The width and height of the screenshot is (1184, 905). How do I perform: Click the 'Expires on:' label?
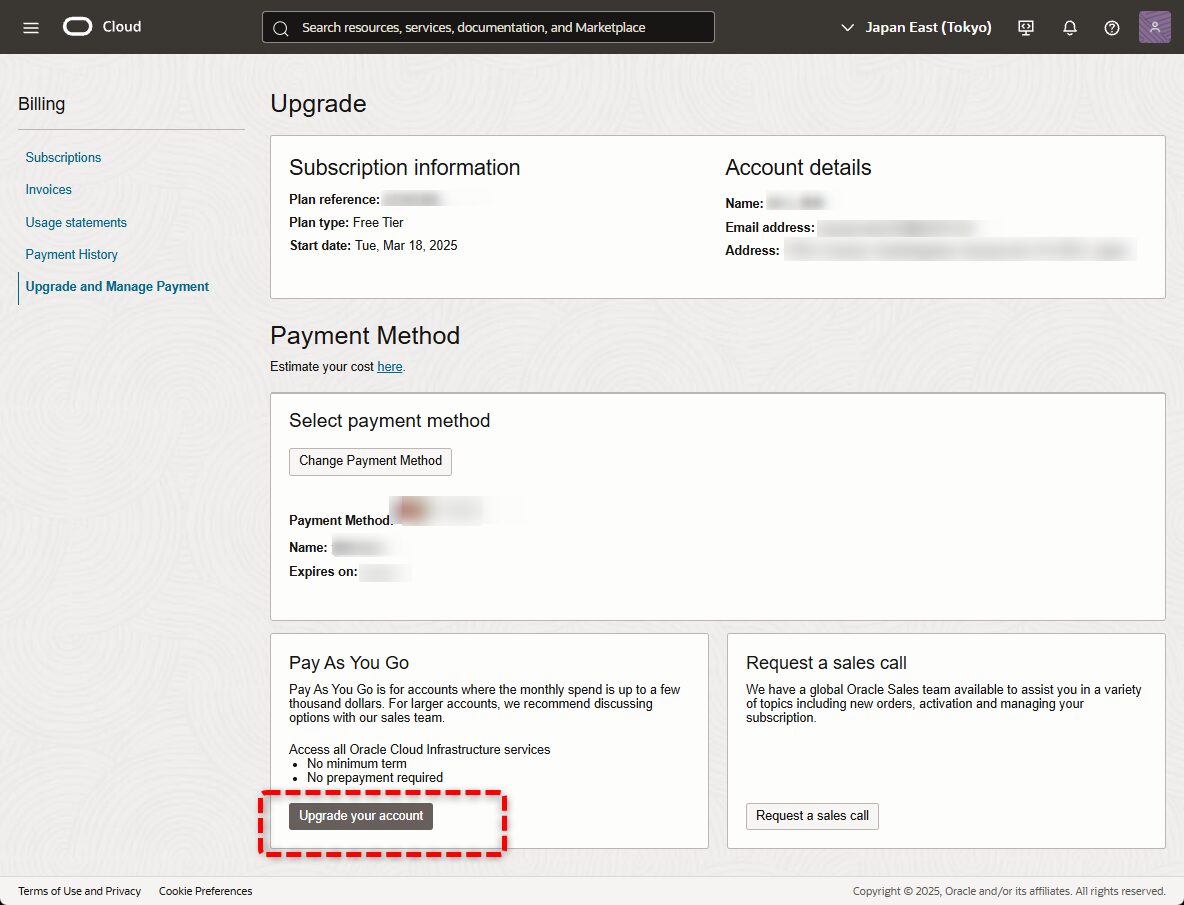(x=323, y=571)
